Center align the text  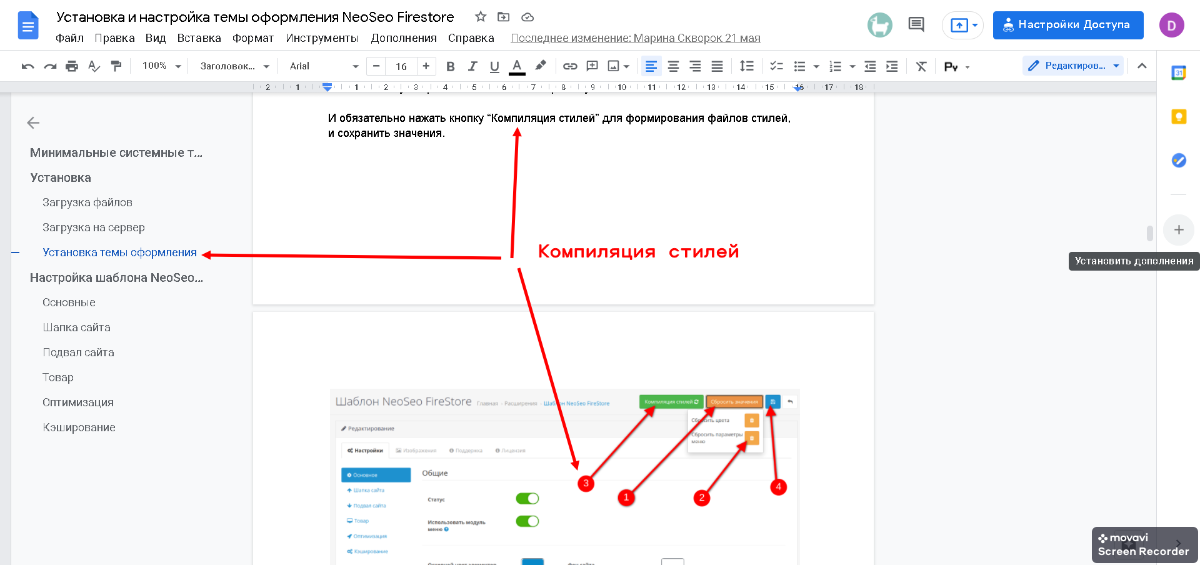coord(673,66)
